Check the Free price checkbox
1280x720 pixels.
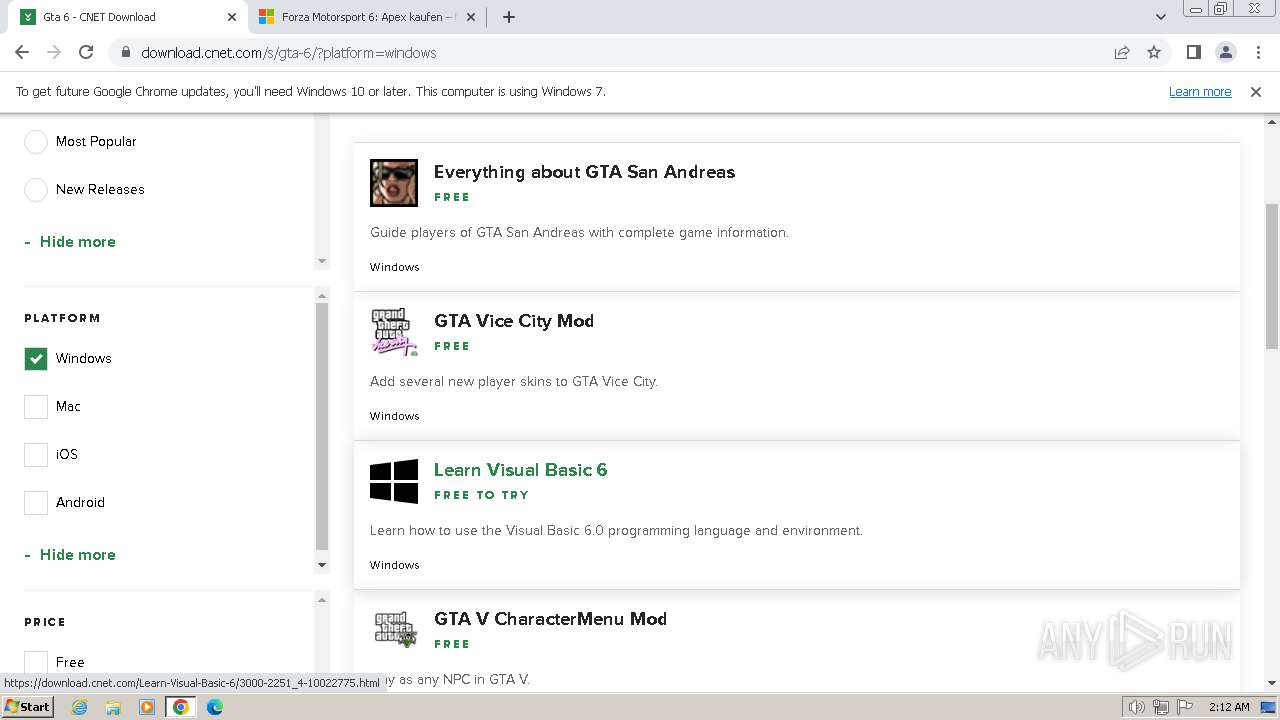pos(36,662)
